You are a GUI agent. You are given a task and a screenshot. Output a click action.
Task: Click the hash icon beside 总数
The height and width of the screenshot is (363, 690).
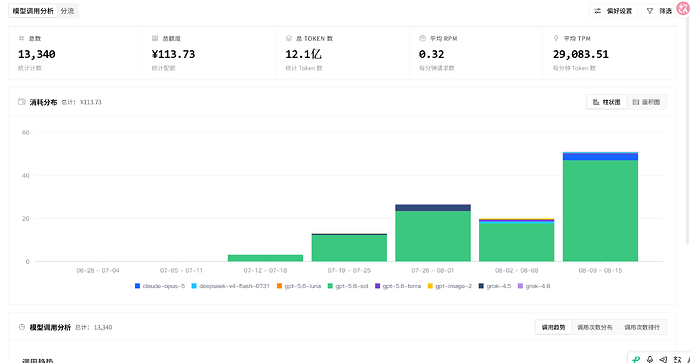[x=21, y=38]
